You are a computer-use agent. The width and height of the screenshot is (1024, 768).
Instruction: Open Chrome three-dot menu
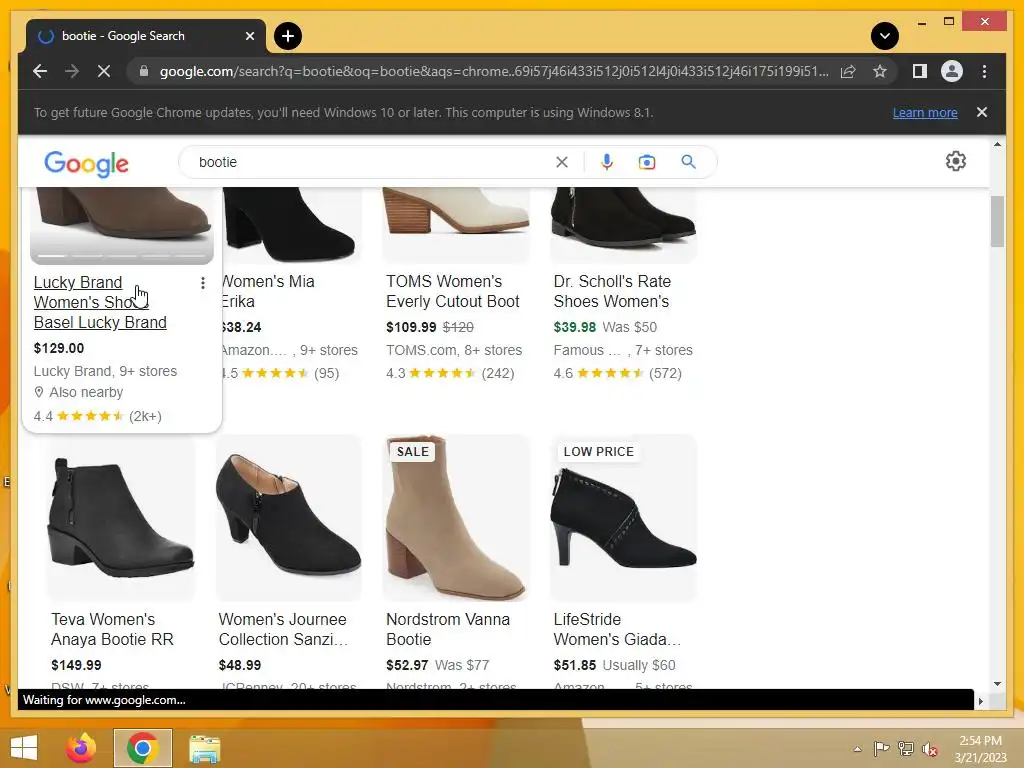[984, 71]
